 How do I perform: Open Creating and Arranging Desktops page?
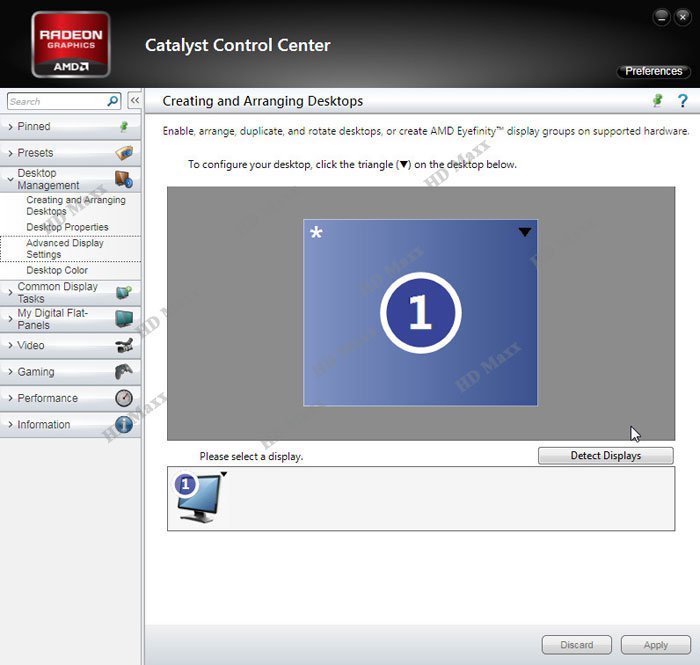[x=75, y=205]
